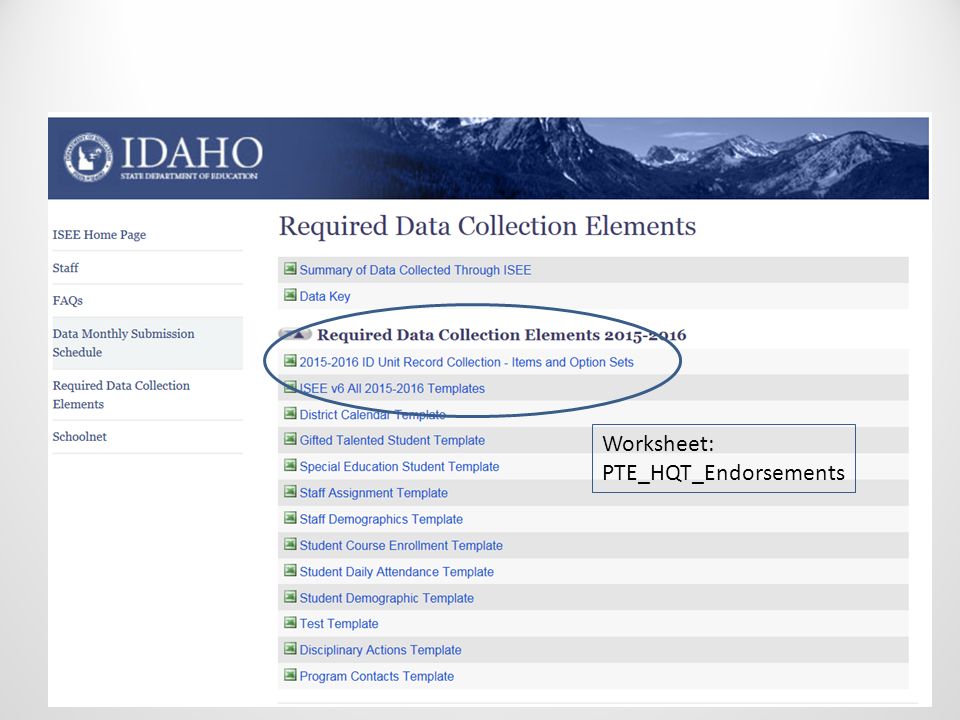Open Student Course Enrollment Template link

401,546
